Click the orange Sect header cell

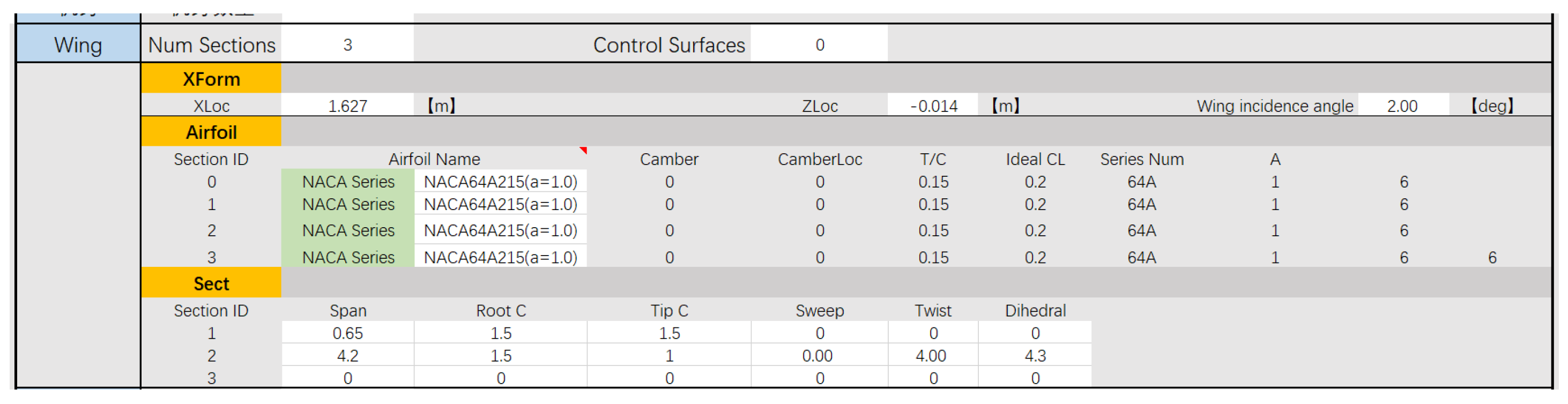pyautogui.click(x=211, y=284)
